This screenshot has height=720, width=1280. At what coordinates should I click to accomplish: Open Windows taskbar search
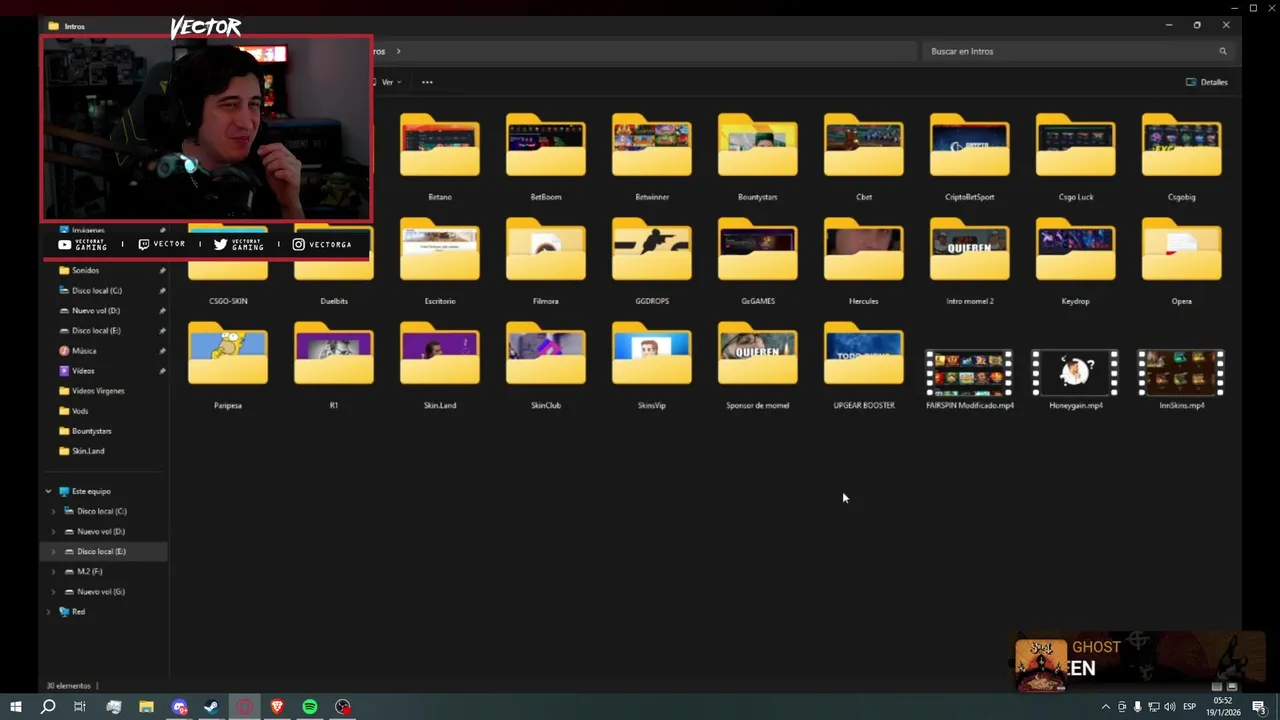pyautogui.click(x=47, y=707)
